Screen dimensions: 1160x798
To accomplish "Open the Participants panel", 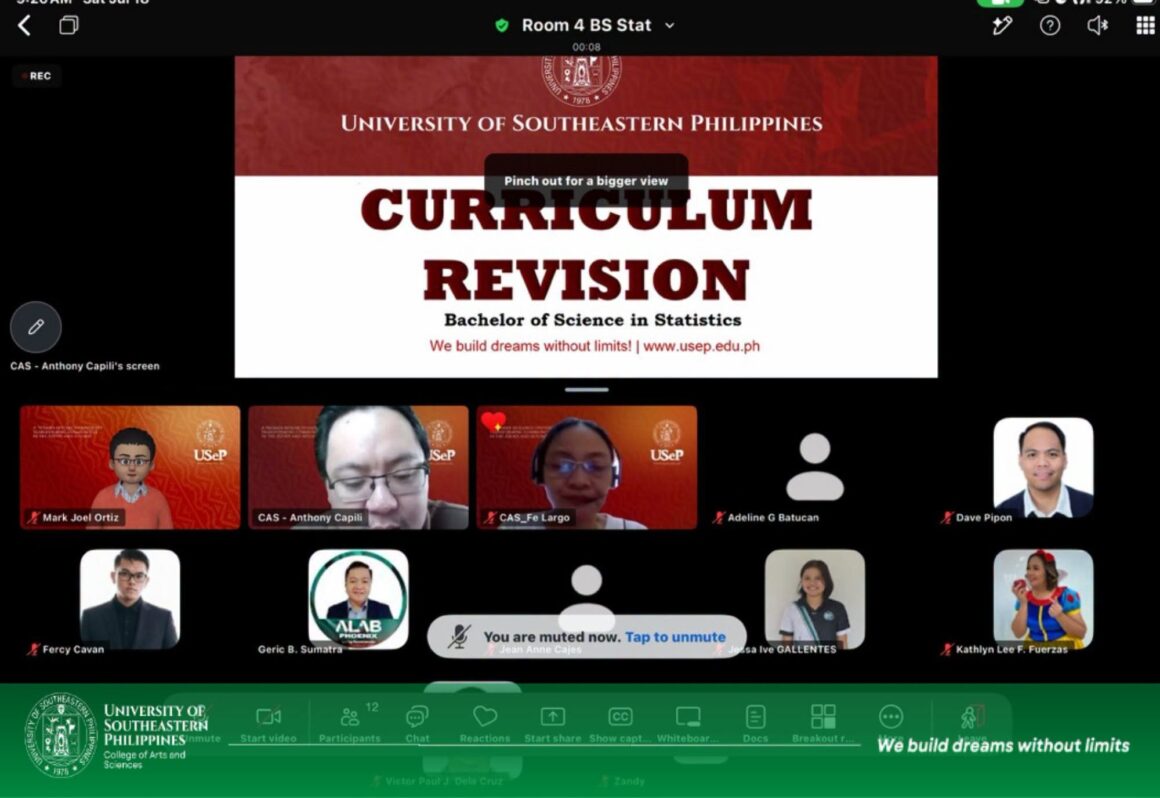I will coord(350,724).
